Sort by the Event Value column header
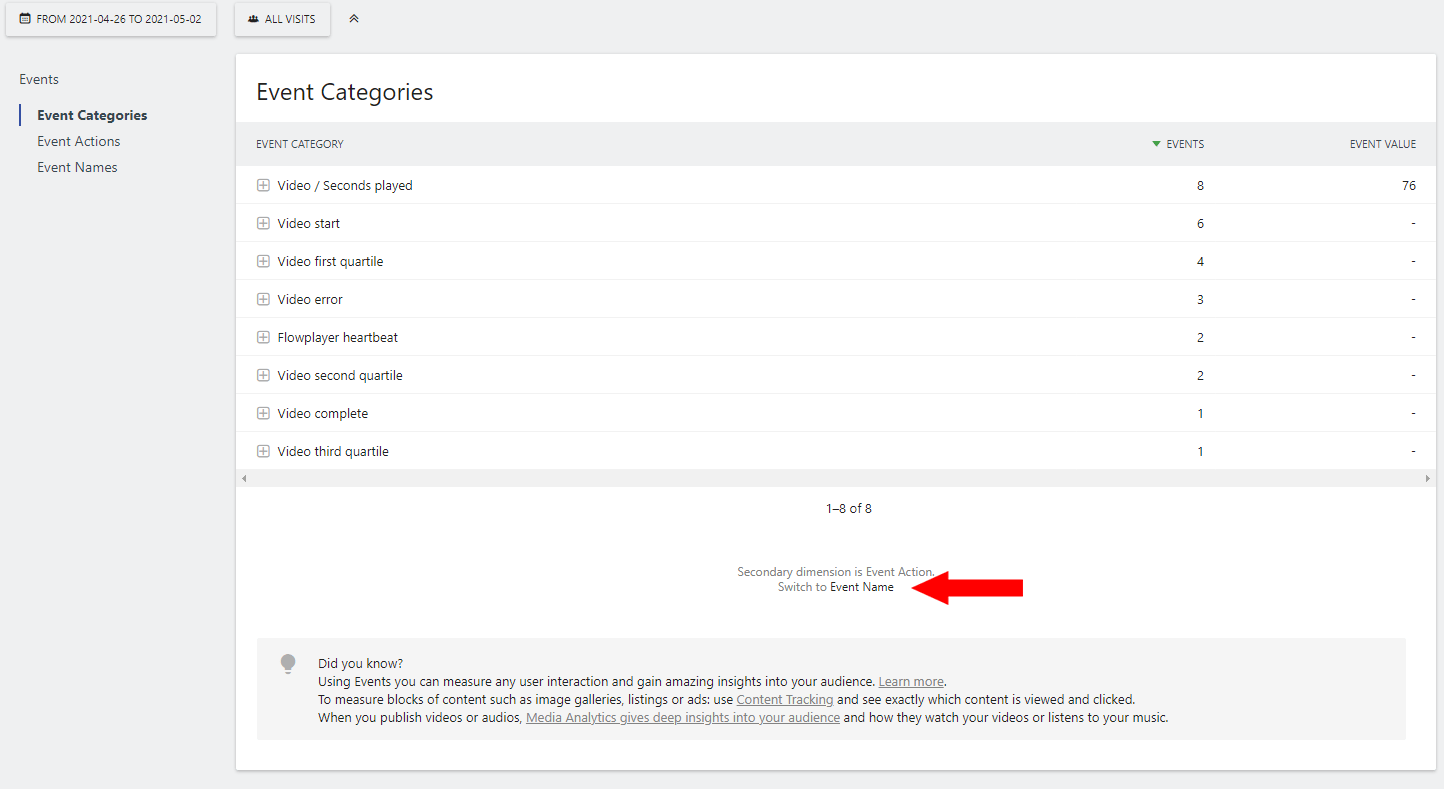 1383,144
